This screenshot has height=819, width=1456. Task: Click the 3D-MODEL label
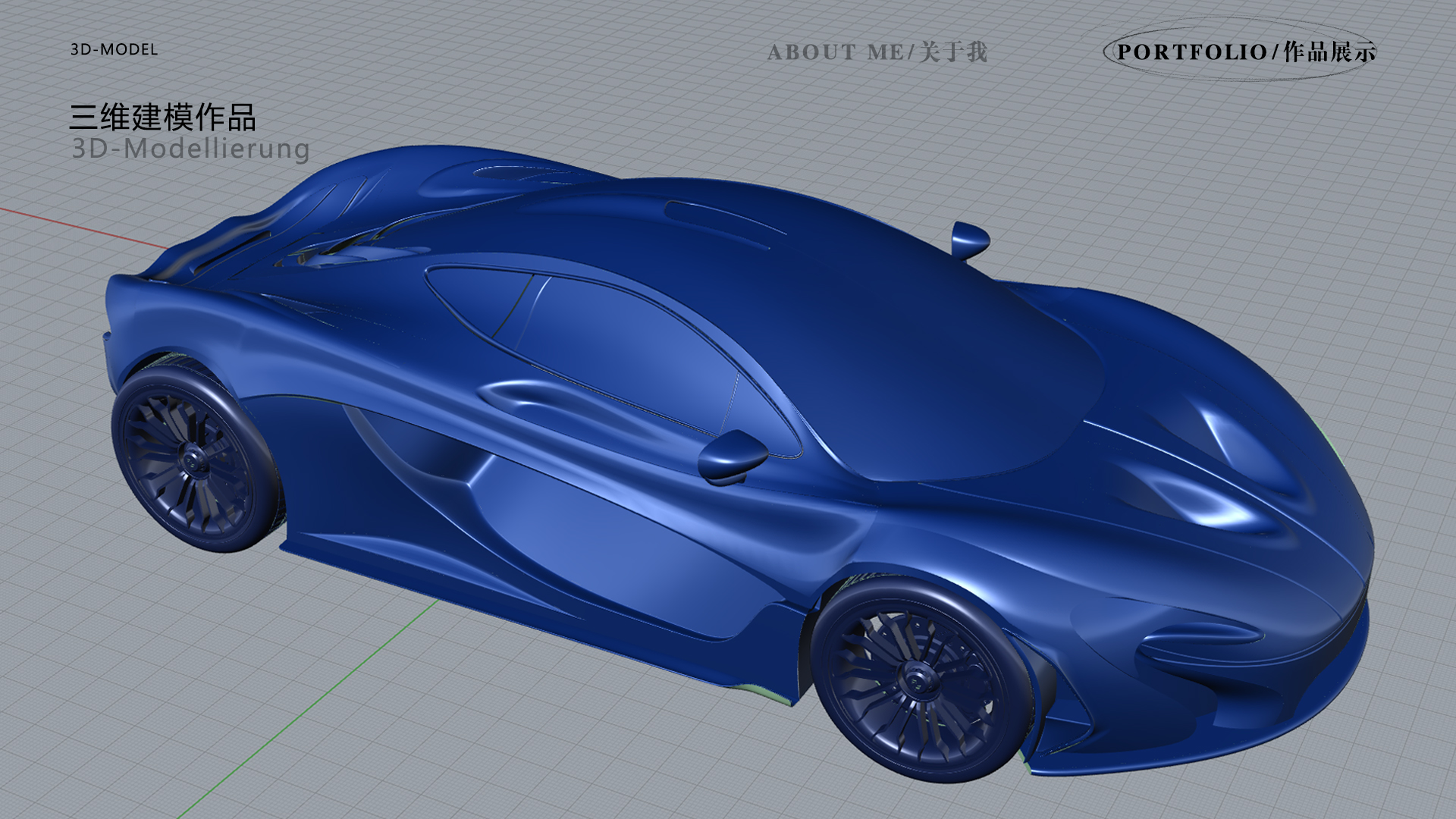pos(114,49)
